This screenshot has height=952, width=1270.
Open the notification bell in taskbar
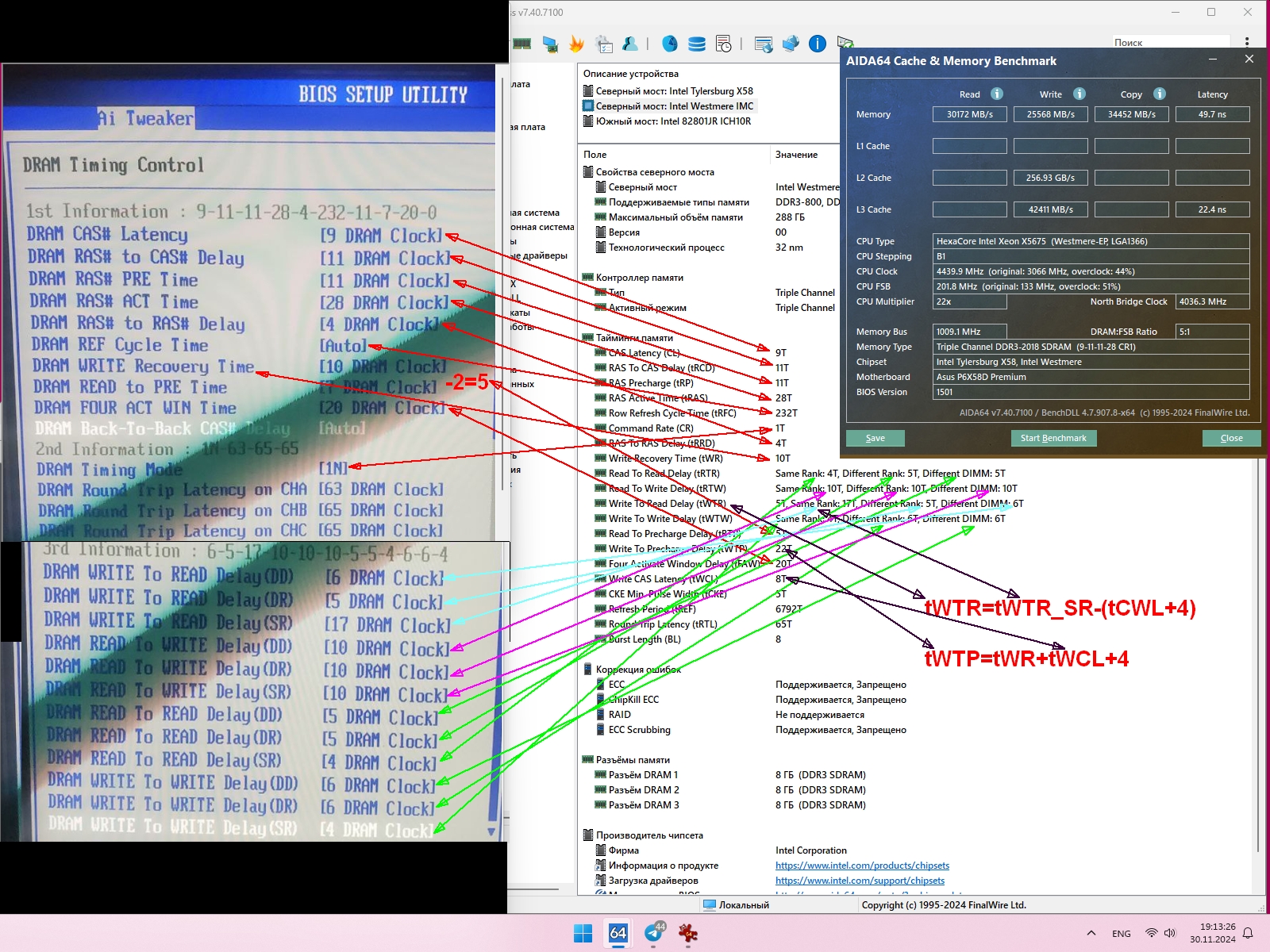[1248, 933]
